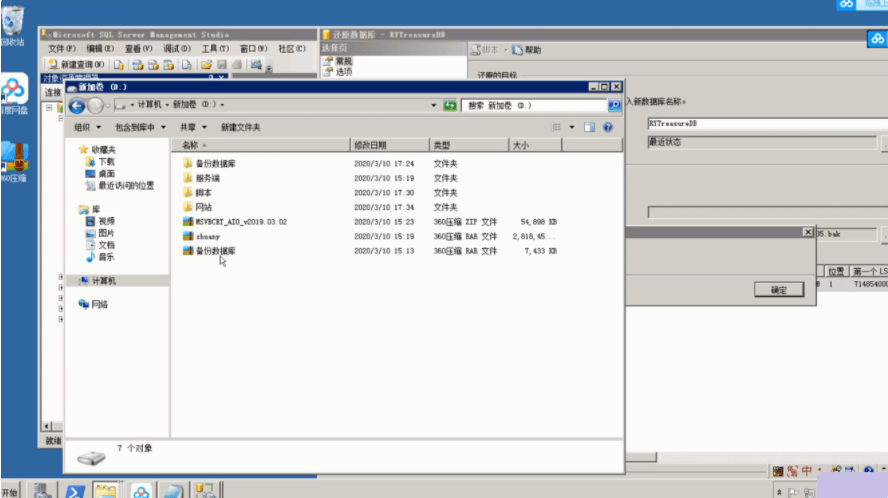Viewport: 888px width, 498px height.
Task: Open the 窗口(W) menu in SSMS
Action: [253, 49]
